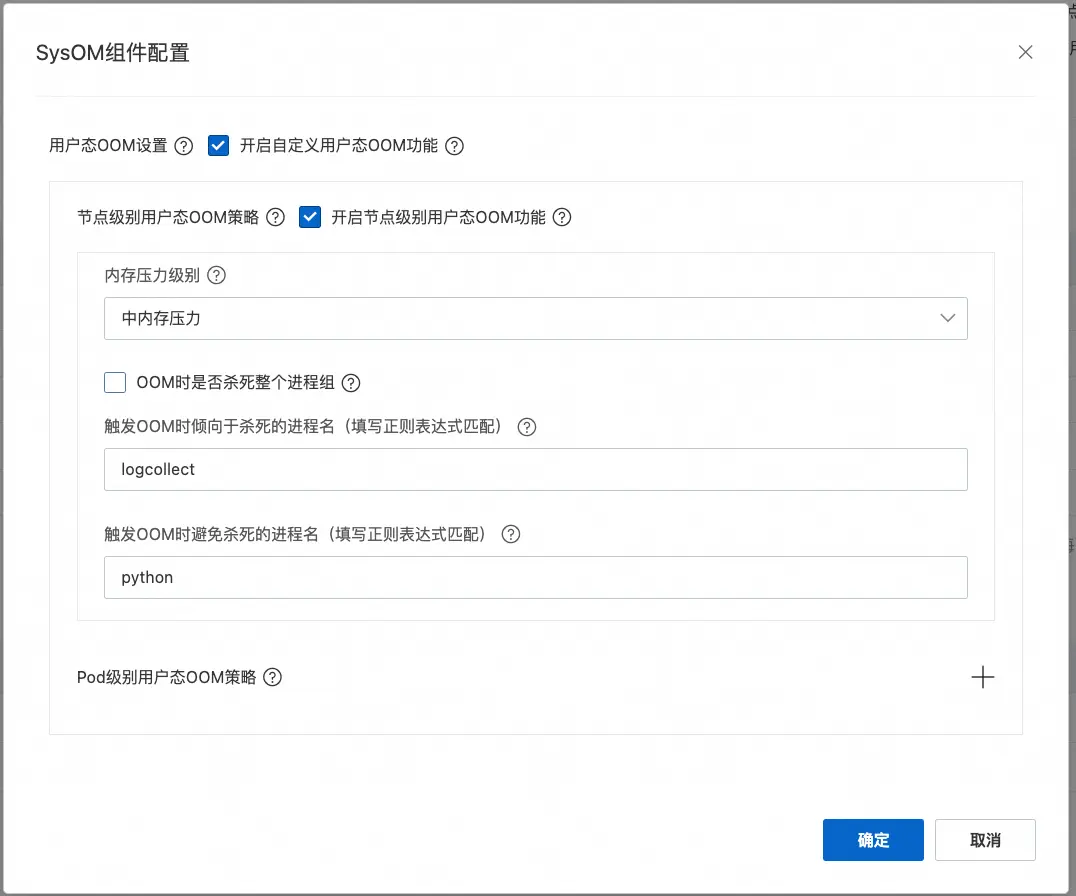Disable 开启自定义用户态OOM功能 checkbox
Image resolution: width=1076 pixels, height=896 pixels.
218,146
